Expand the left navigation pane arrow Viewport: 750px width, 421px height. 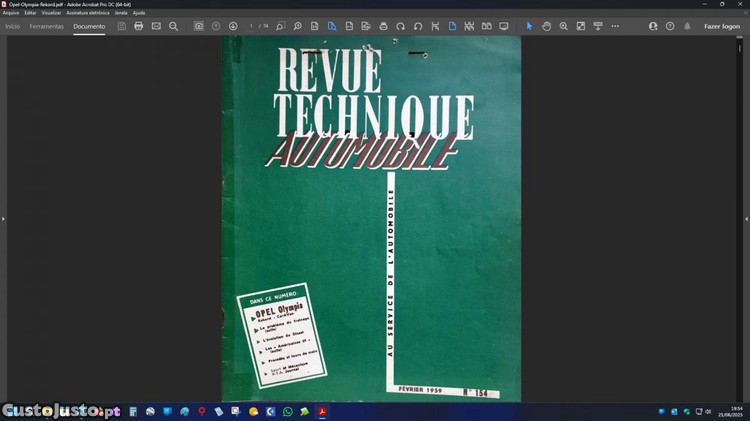3,218
